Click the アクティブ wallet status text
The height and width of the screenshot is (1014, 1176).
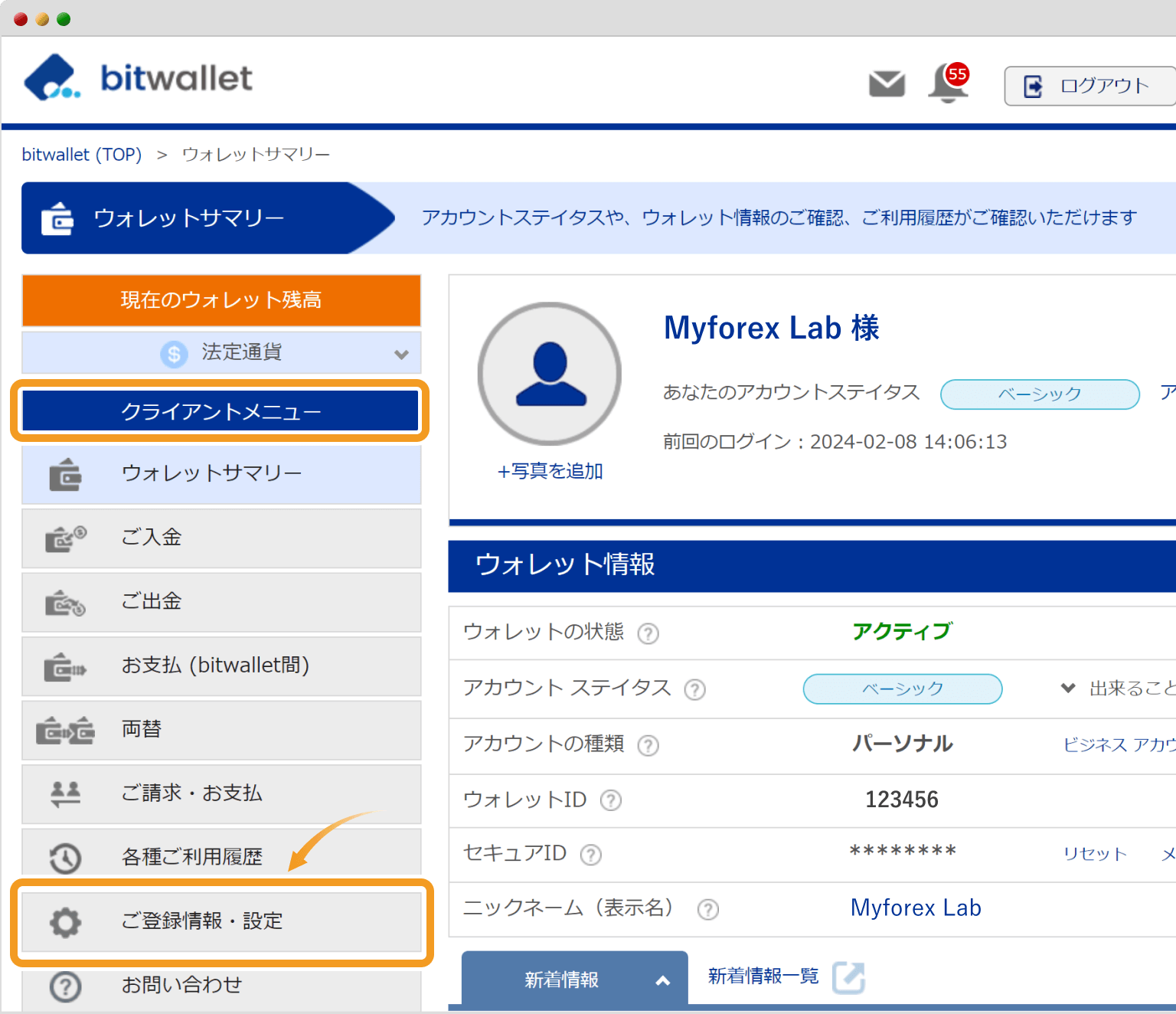pos(902,631)
